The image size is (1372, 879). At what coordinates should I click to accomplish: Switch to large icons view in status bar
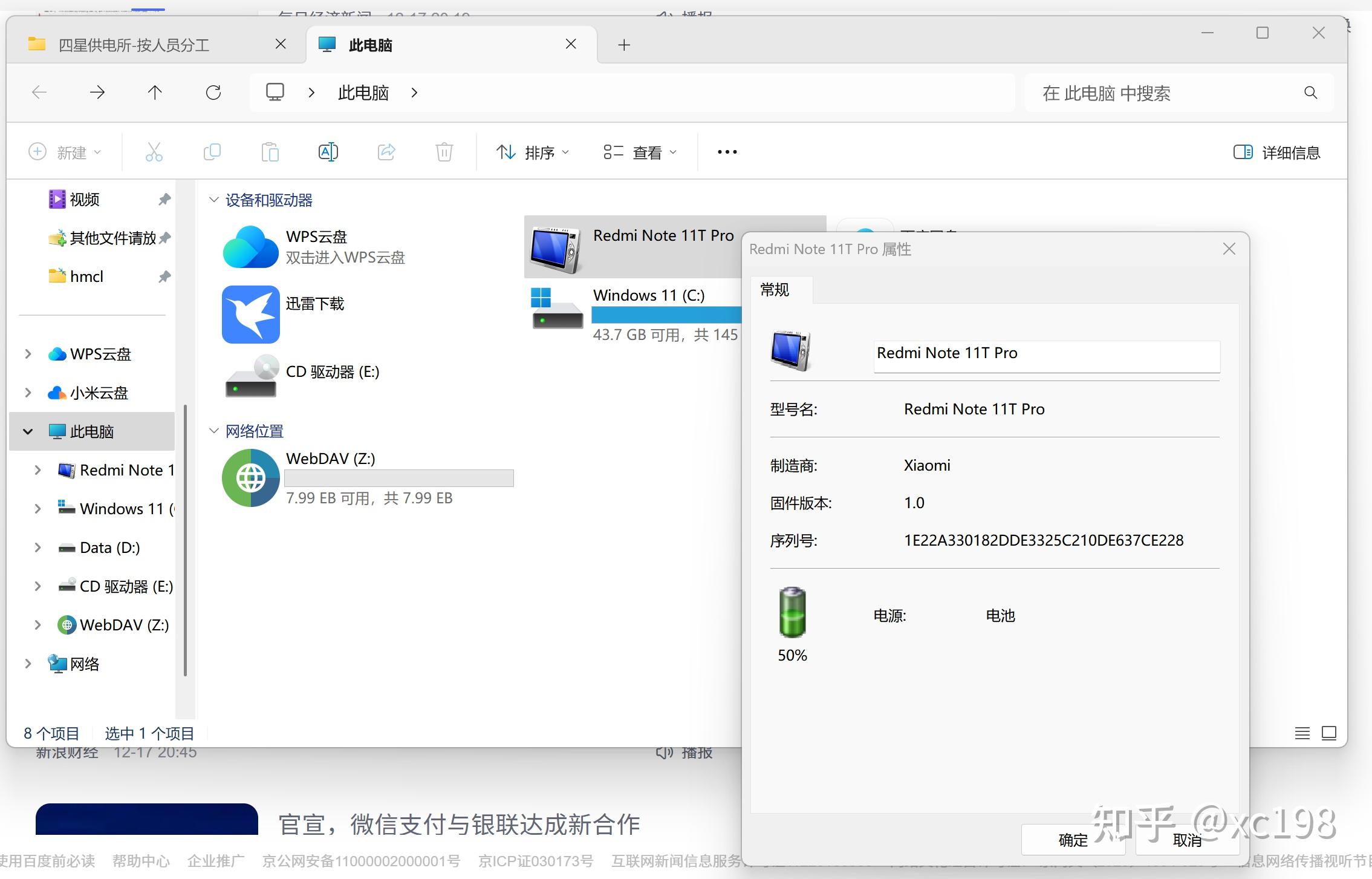coord(1328,733)
